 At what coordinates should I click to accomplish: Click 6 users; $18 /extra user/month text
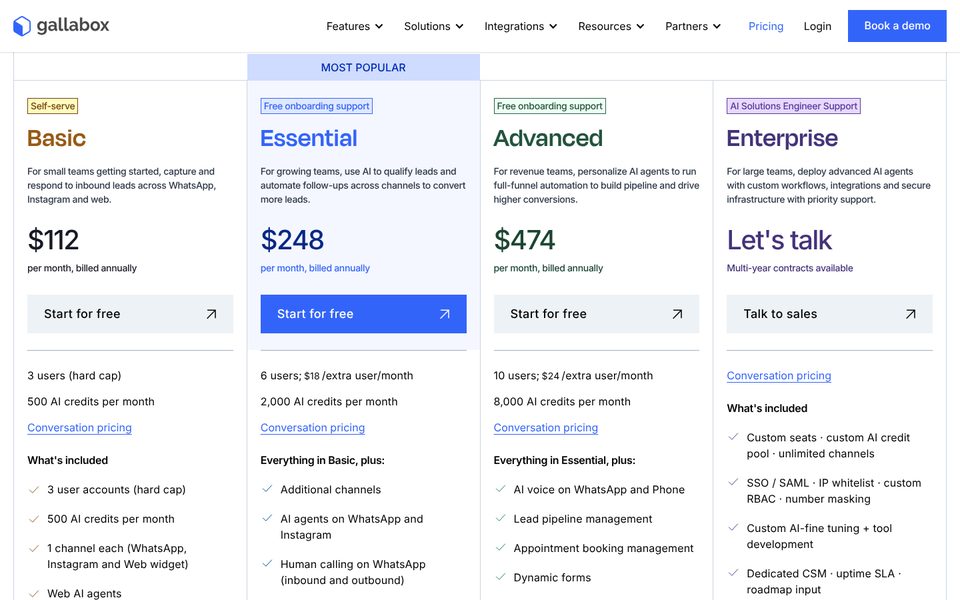pos(337,375)
